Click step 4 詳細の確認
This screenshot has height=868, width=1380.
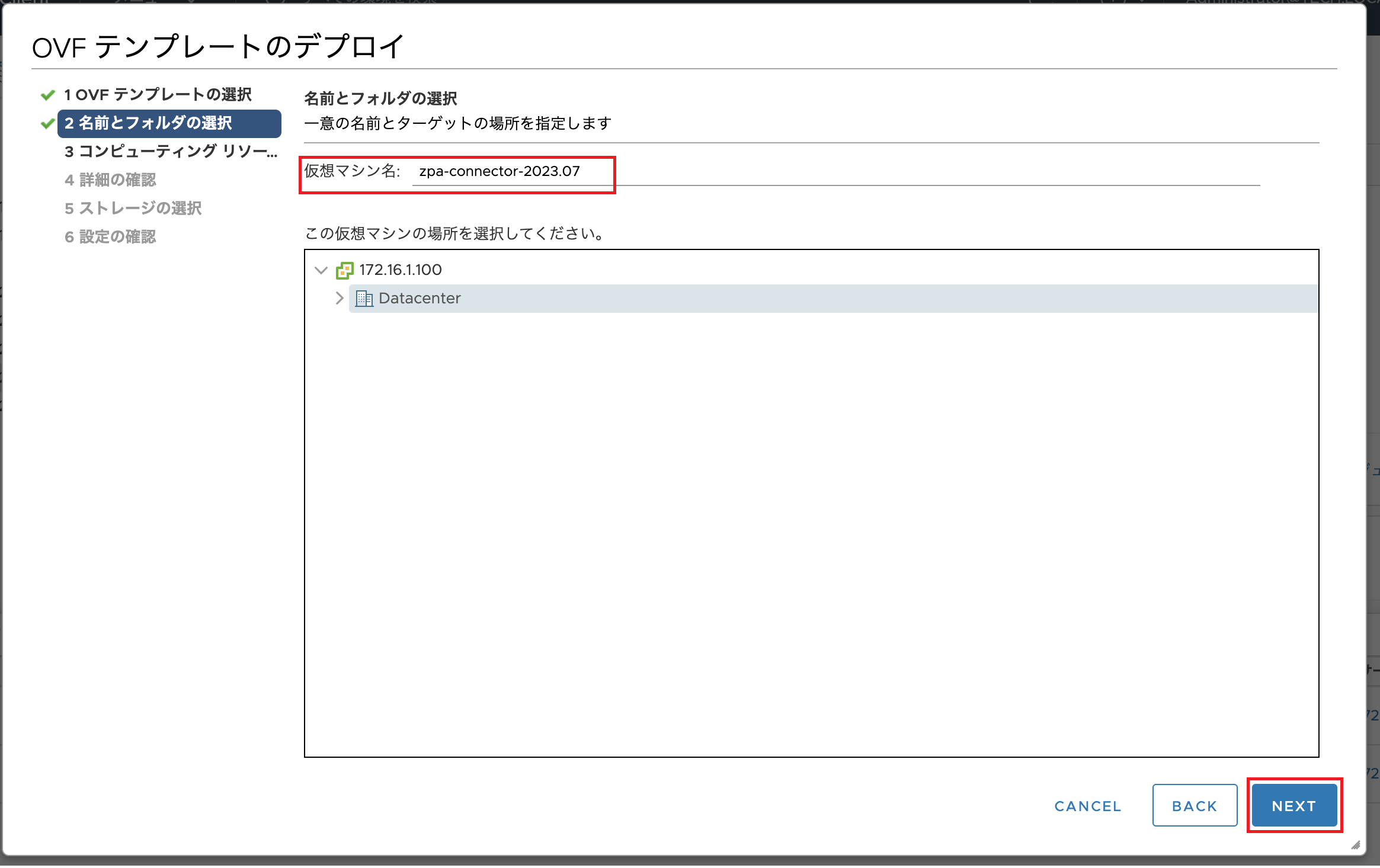110,180
